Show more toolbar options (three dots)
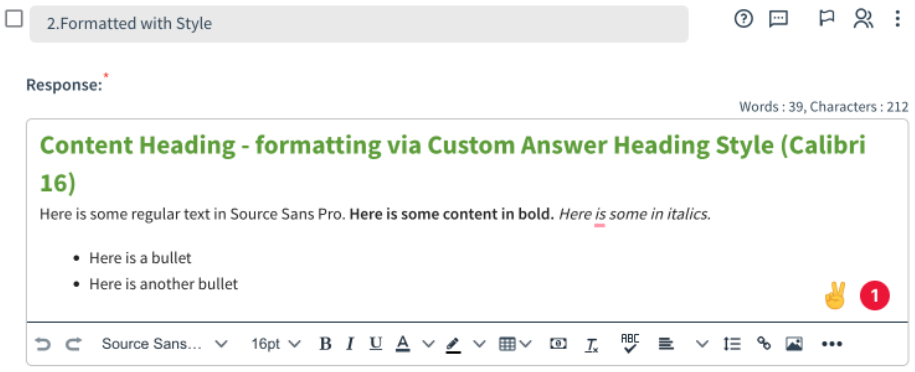Screen dimensions: 915x372 point(832,344)
